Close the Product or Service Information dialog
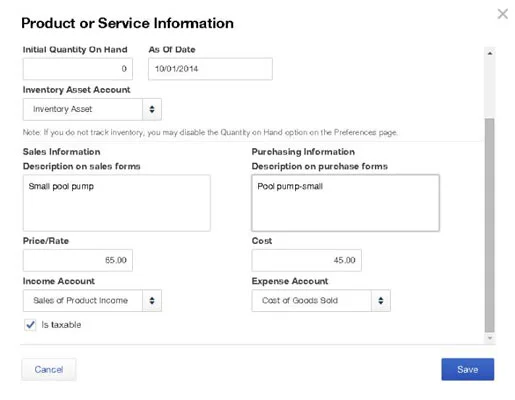This screenshot has height=400, width=515. click(x=503, y=14)
